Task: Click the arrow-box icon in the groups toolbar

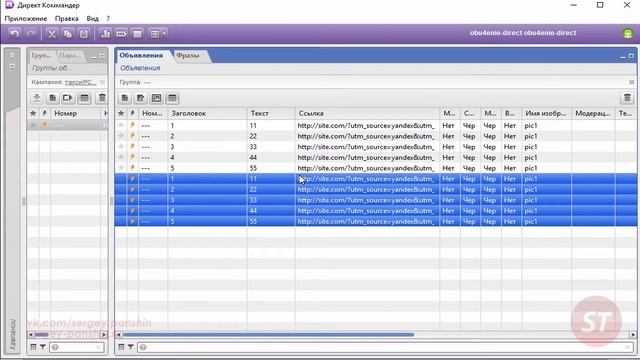Action: click(68, 98)
